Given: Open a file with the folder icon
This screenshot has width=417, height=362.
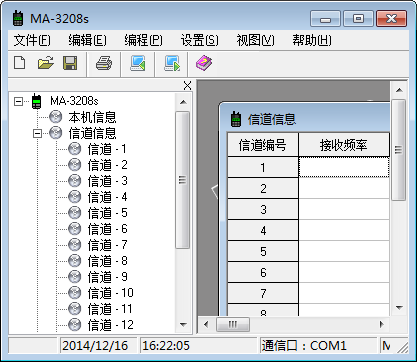Looking at the screenshot, I should click(x=46, y=63).
